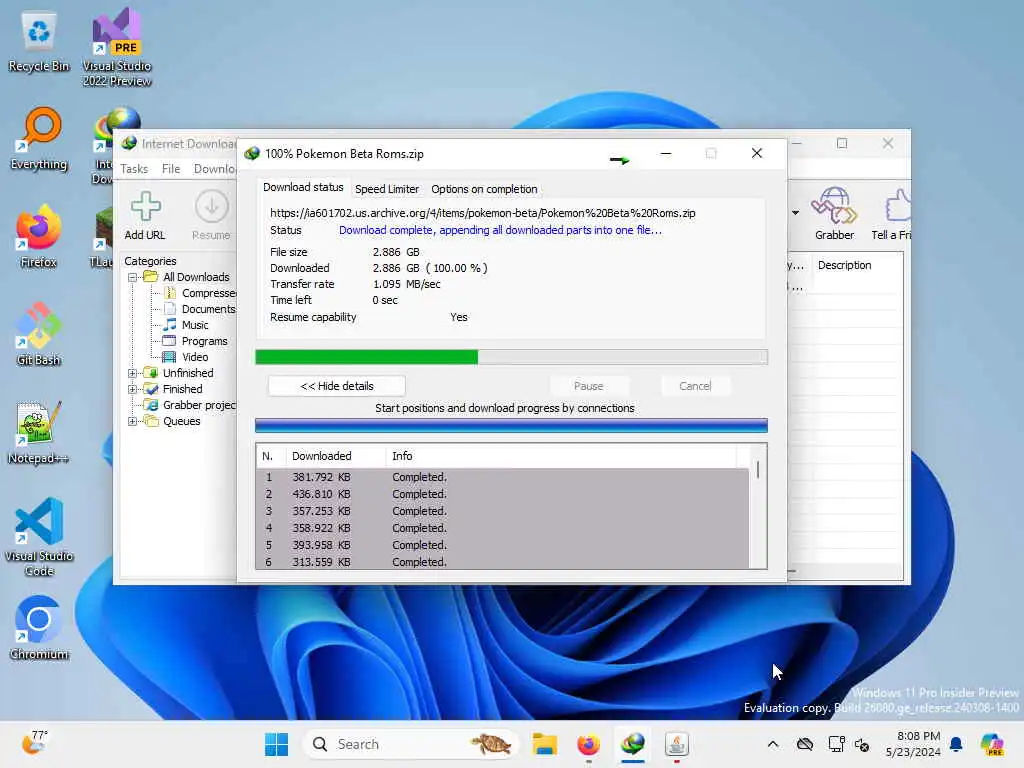Click the network display tray icon
This screenshot has height=768, width=1024.
click(x=836, y=744)
